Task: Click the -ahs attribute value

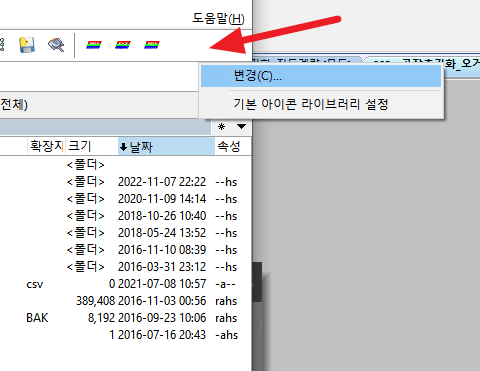Action: (x=227, y=335)
